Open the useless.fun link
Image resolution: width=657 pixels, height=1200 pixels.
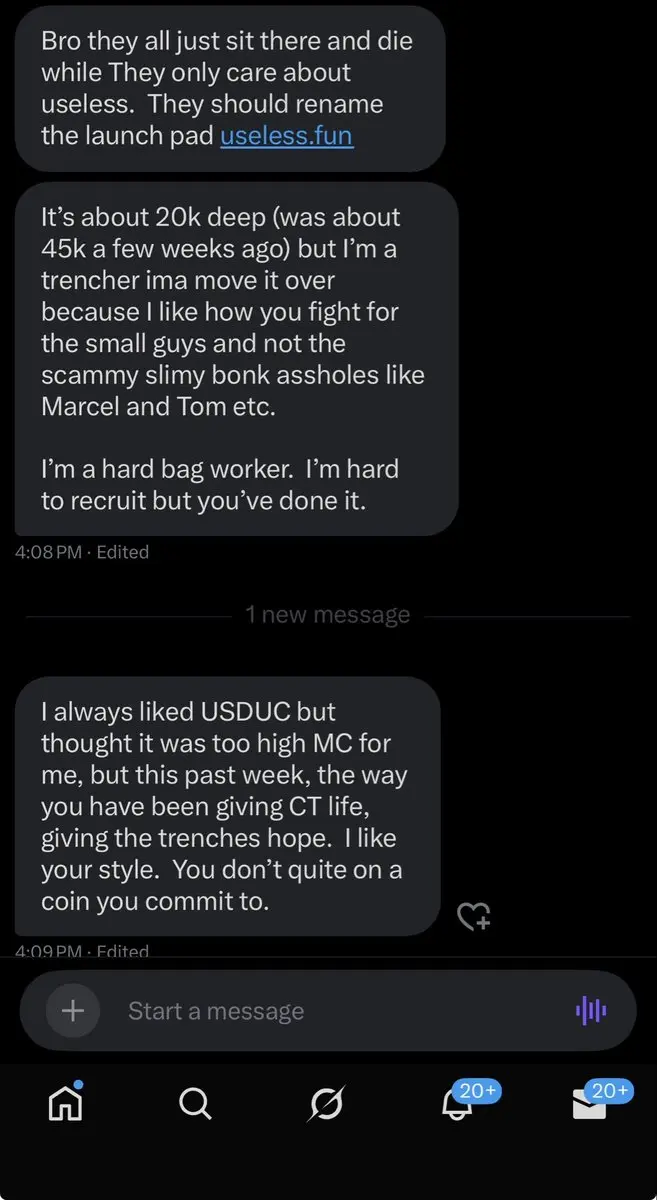(x=286, y=135)
